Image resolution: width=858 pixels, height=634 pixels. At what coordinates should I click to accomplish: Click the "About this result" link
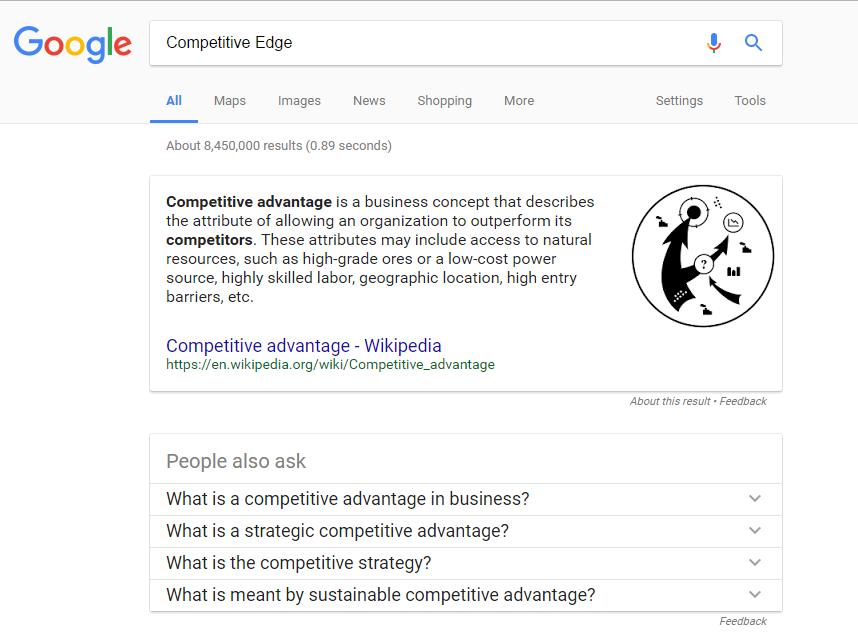coord(670,401)
